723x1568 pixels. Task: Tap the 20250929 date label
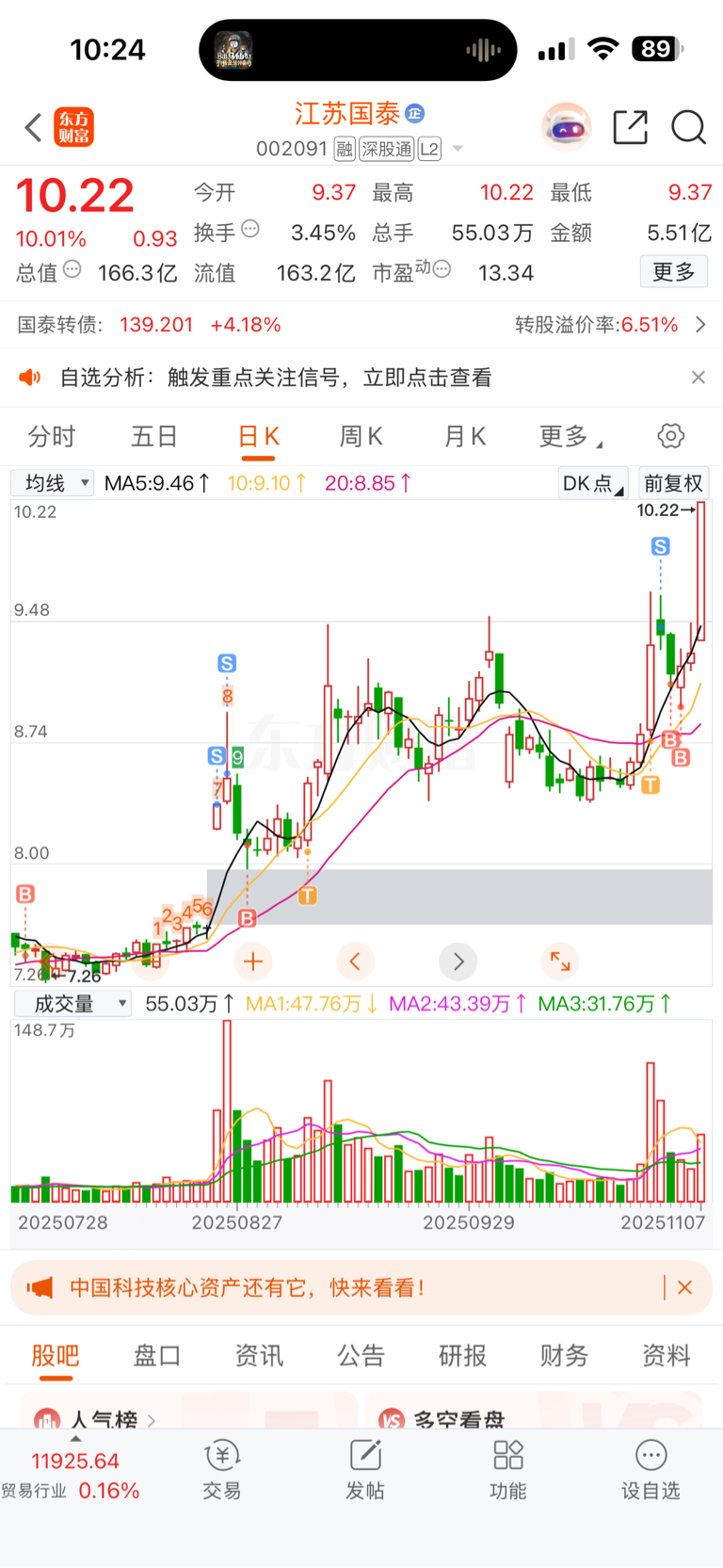(469, 1222)
